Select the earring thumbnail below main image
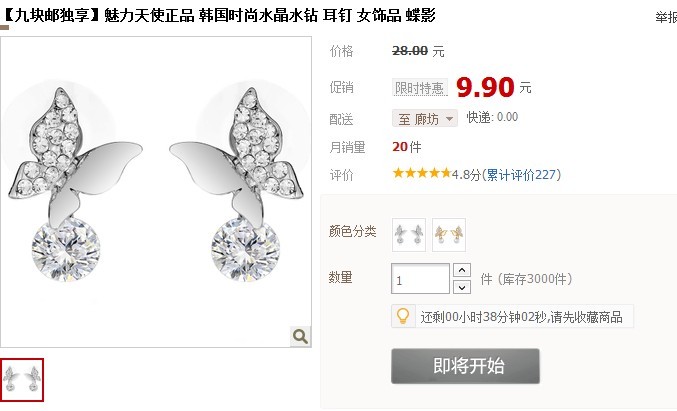 22,379
